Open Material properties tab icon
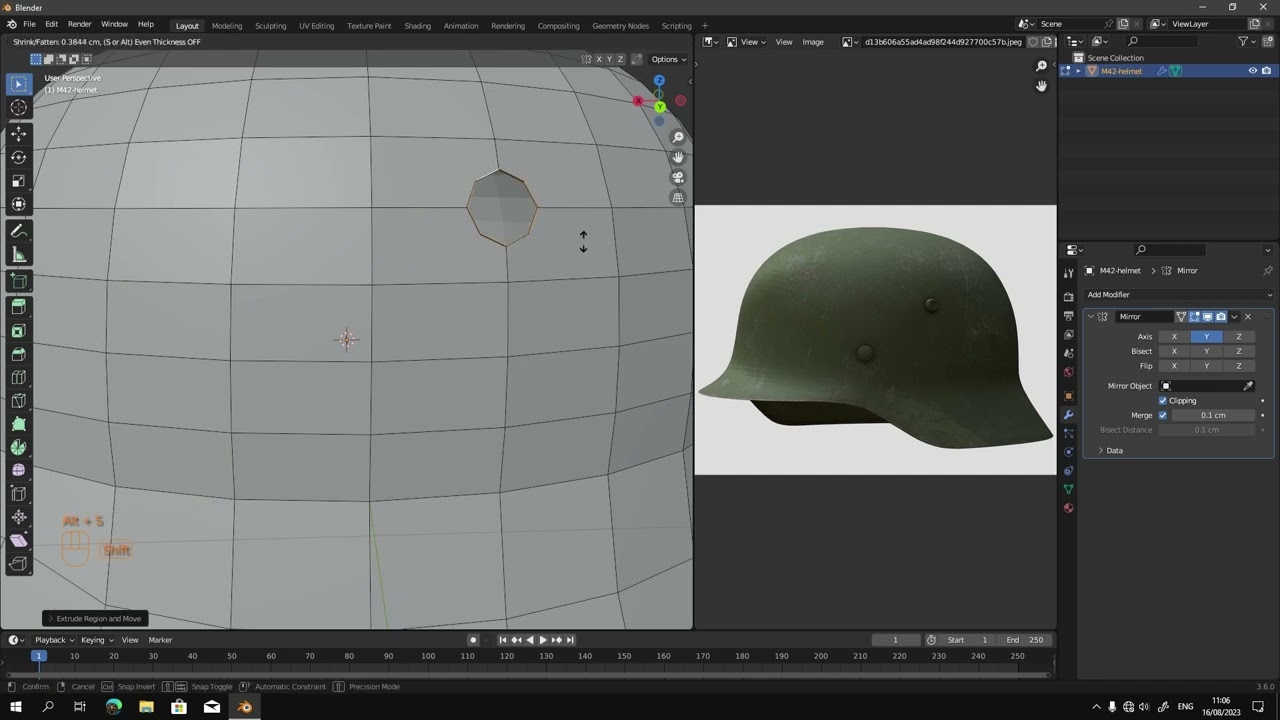The image size is (1280, 720). pos(1068,508)
